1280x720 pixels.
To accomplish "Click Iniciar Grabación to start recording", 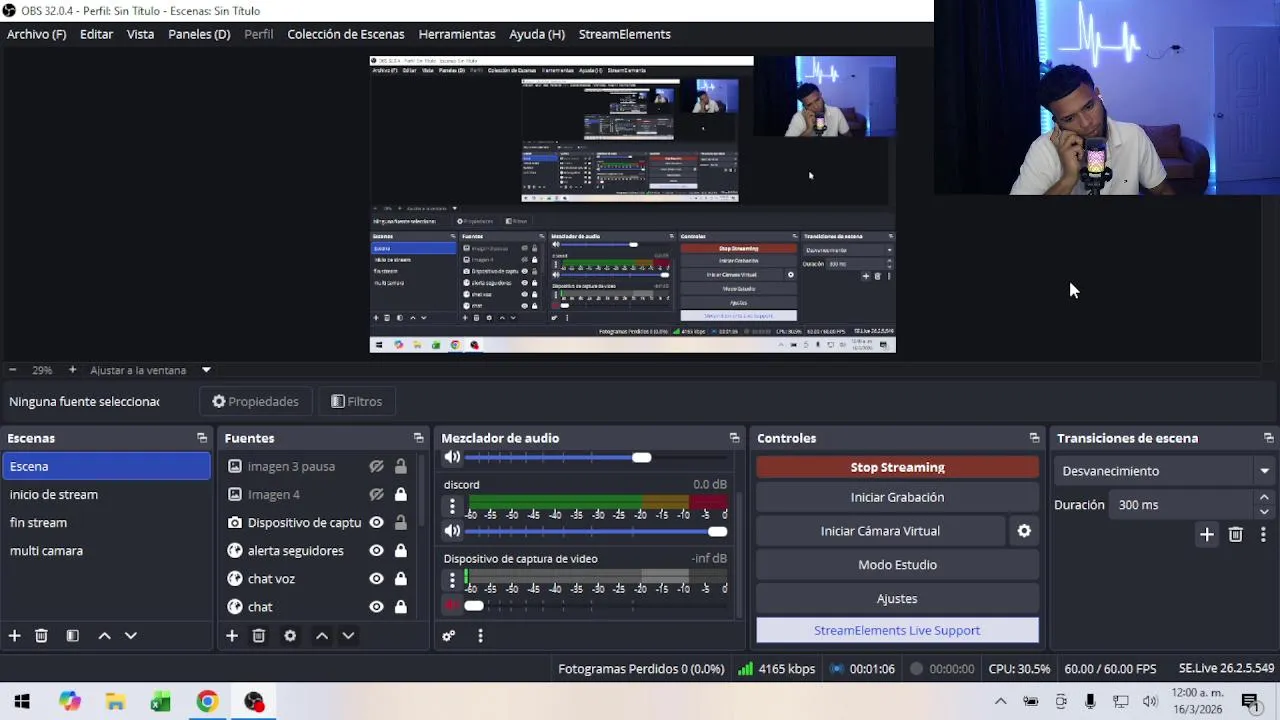I will [x=897, y=497].
